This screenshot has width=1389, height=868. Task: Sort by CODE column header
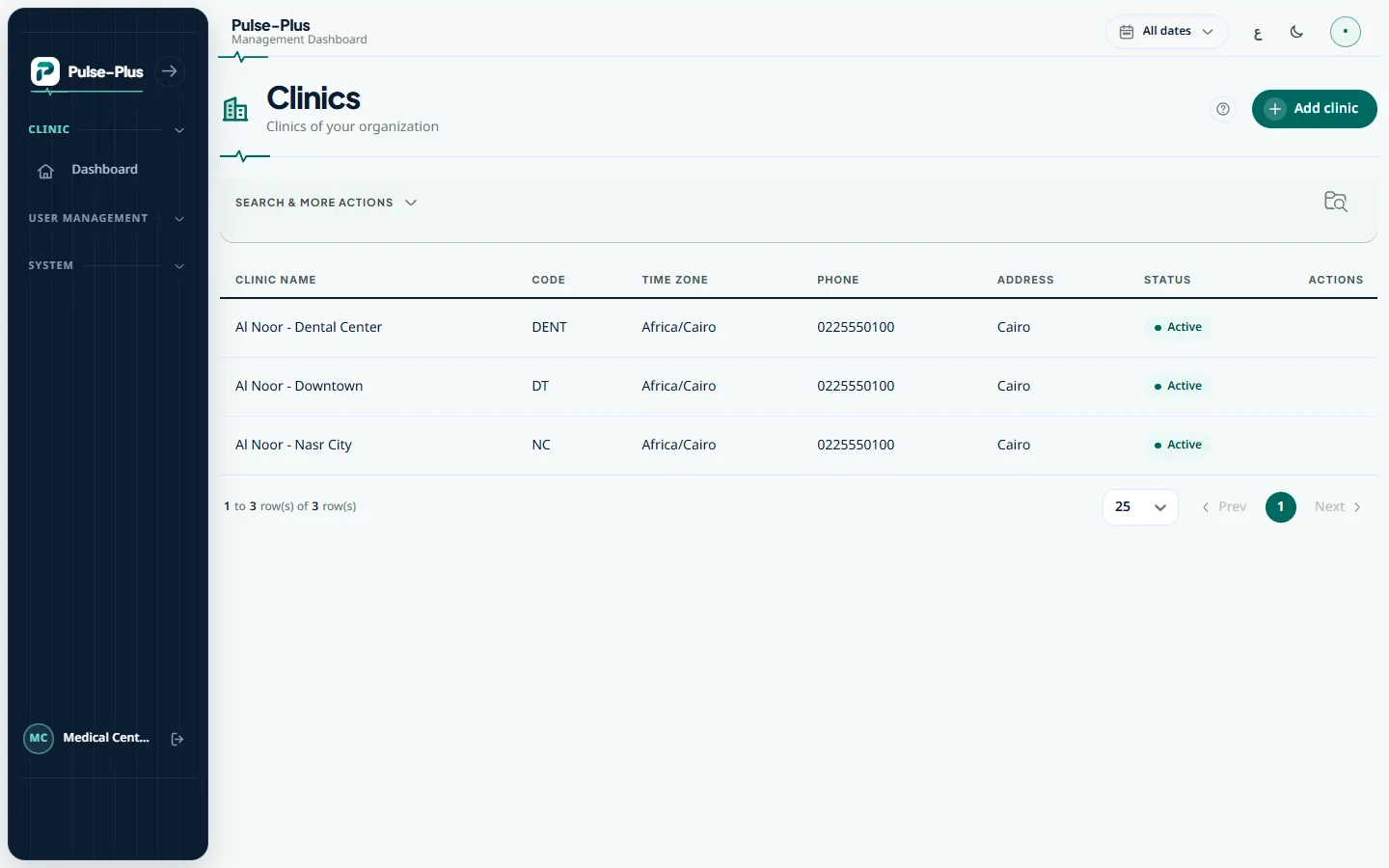[549, 281]
